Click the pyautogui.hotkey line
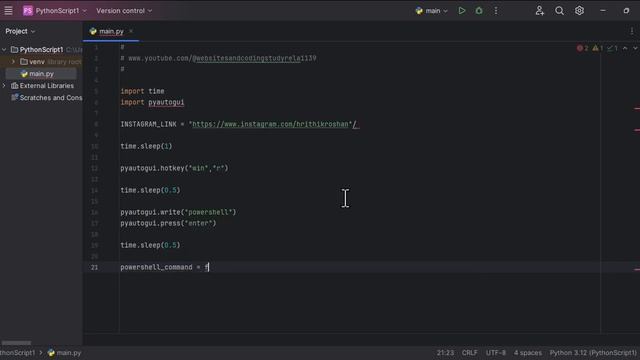This screenshot has width=640, height=360. (174, 168)
